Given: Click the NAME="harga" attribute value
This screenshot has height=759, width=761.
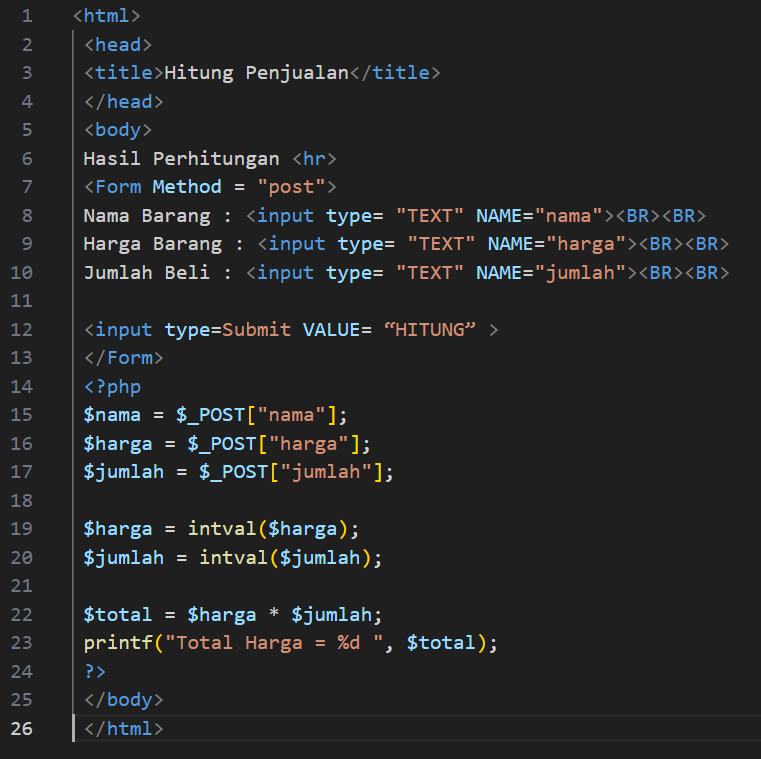Looking at the screenshot, I should pos(591,244).
